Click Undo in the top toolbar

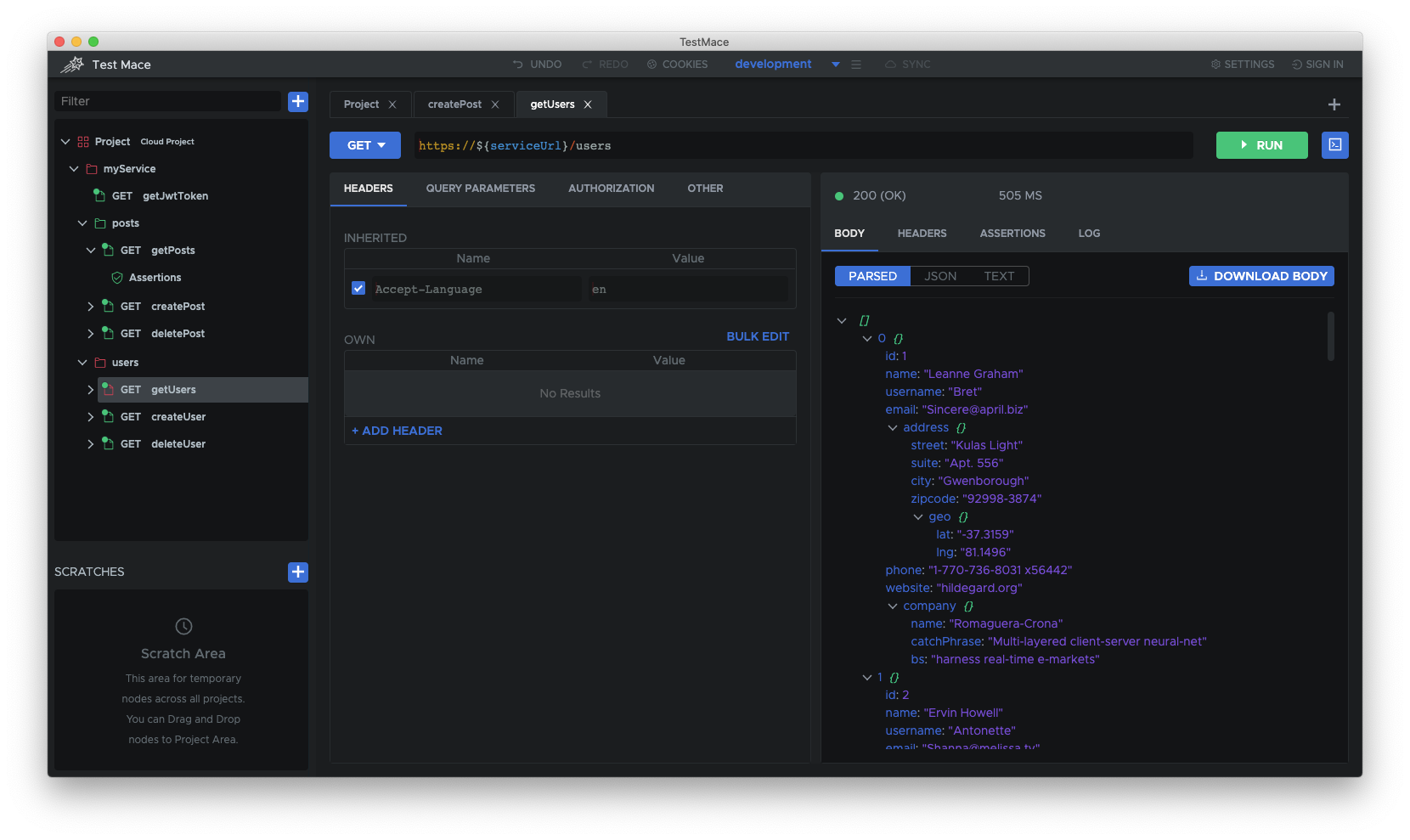(x=537, y=65)
